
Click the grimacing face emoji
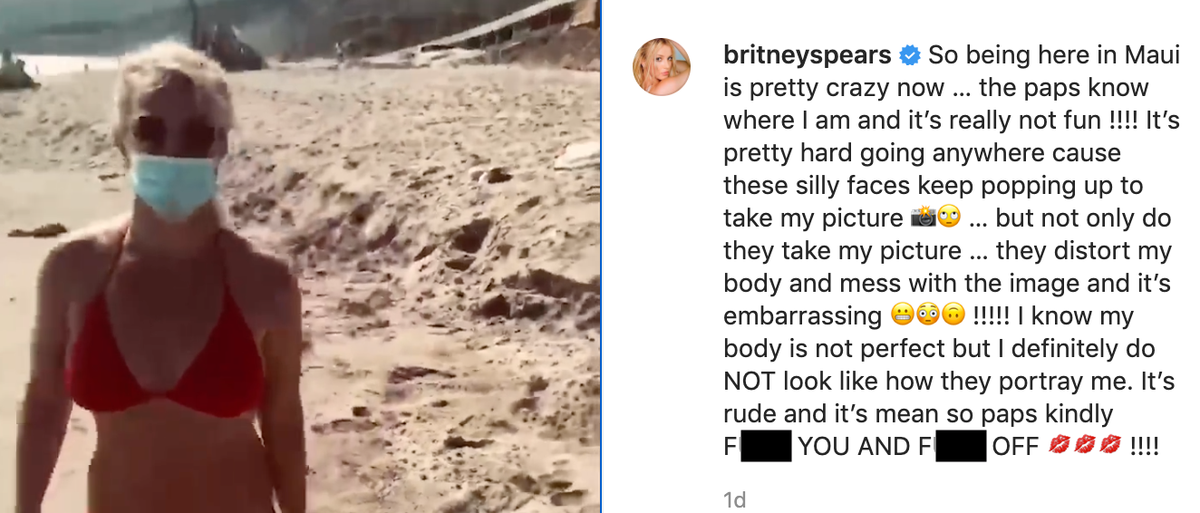point(901,316)
